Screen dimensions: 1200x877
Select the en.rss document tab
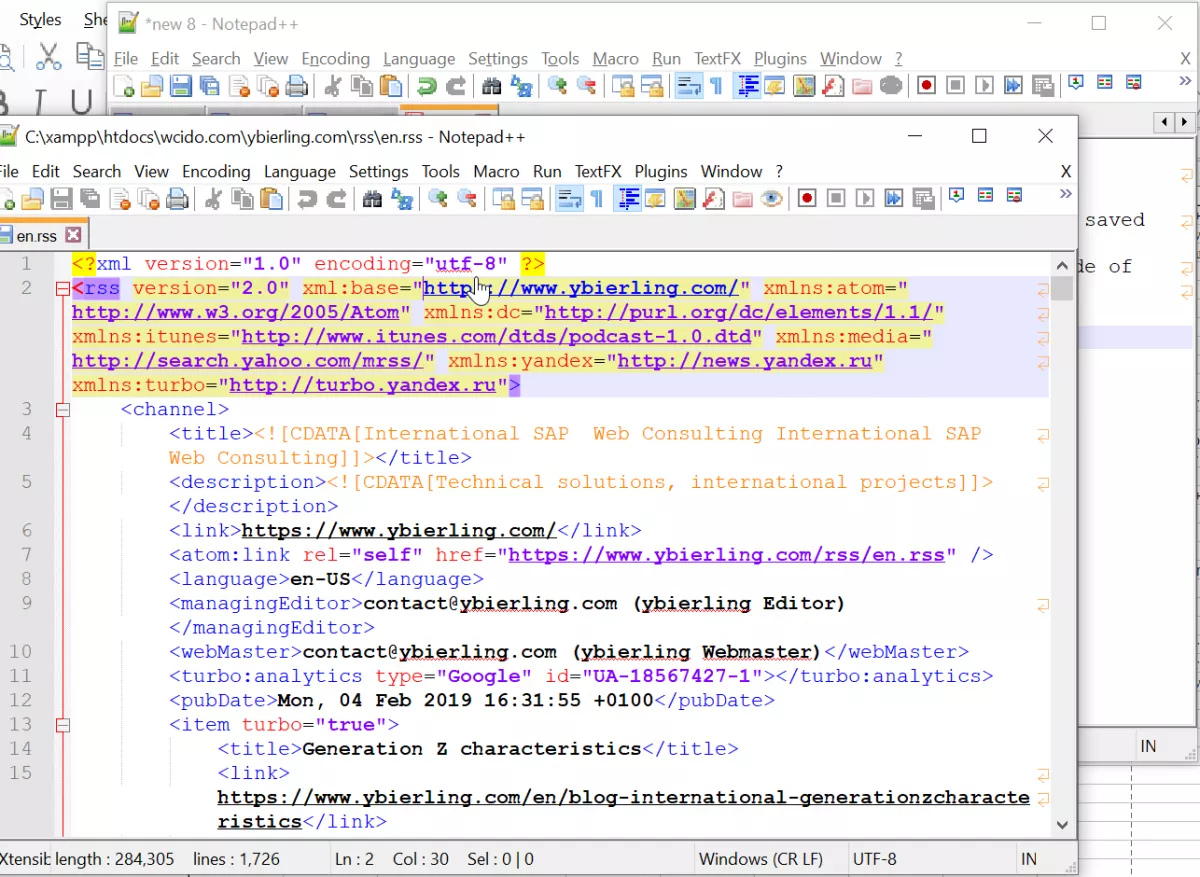point(37,236)
